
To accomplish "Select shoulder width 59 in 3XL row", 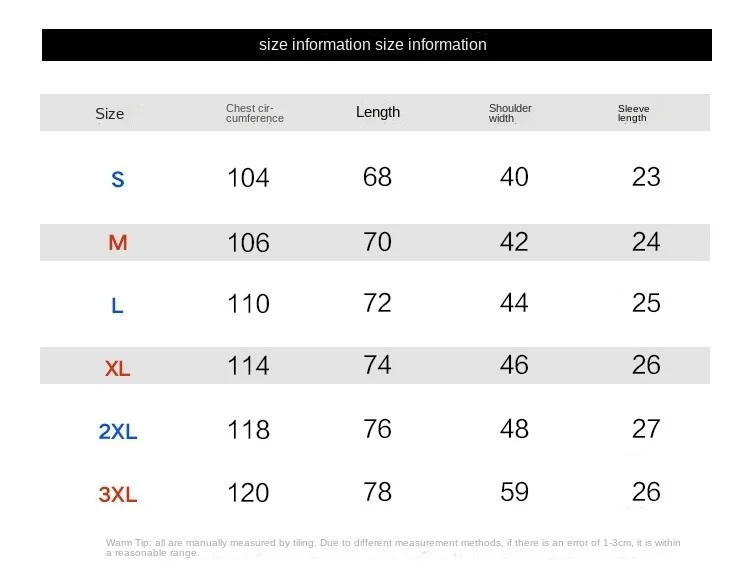I will pyautogui.click(x=514, y=491).
